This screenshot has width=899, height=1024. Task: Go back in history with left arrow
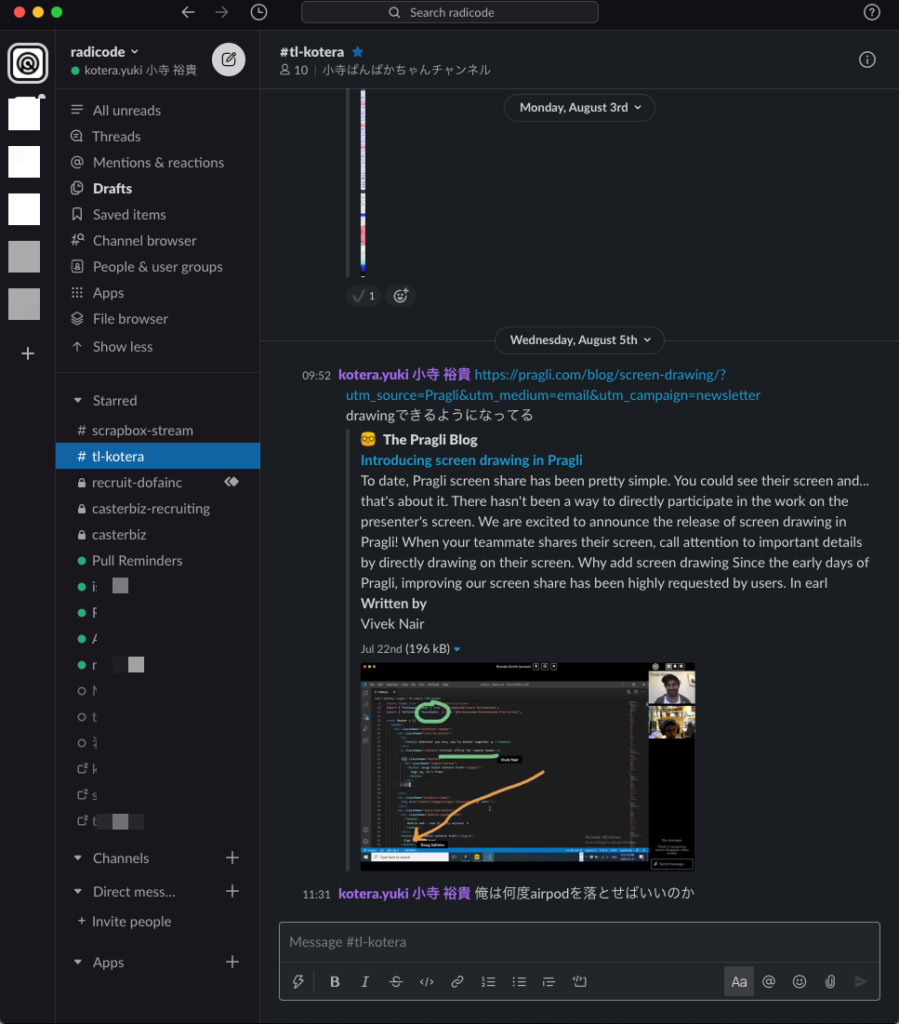point(188,12)
